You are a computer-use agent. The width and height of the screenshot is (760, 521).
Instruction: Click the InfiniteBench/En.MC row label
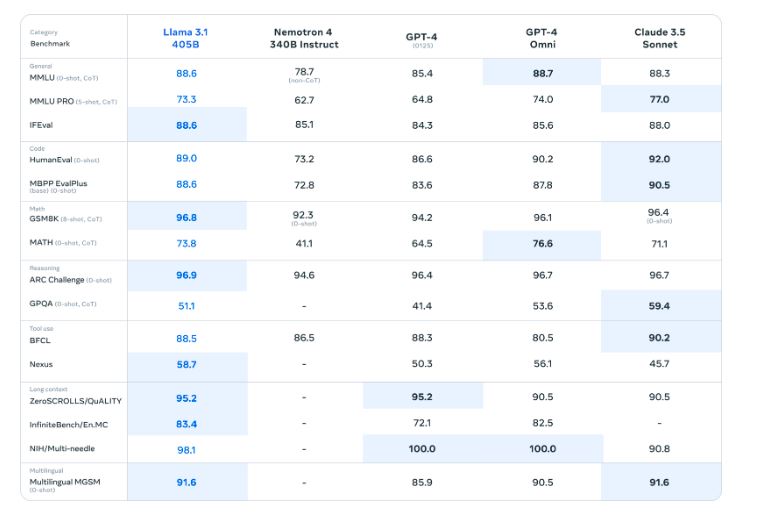(x=69, y=425)
